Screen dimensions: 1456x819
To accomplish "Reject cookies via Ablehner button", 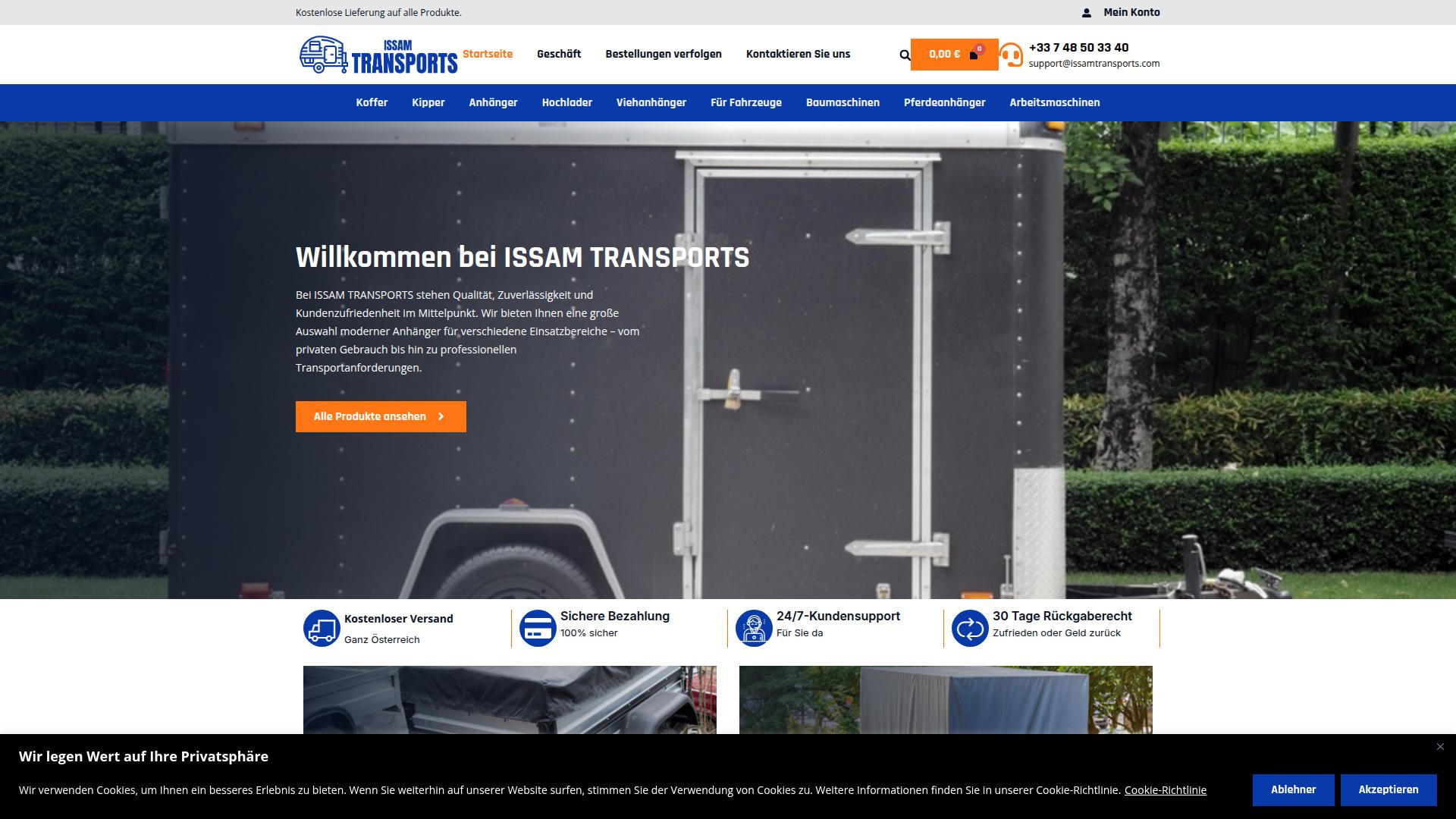I will (1293, 789).
